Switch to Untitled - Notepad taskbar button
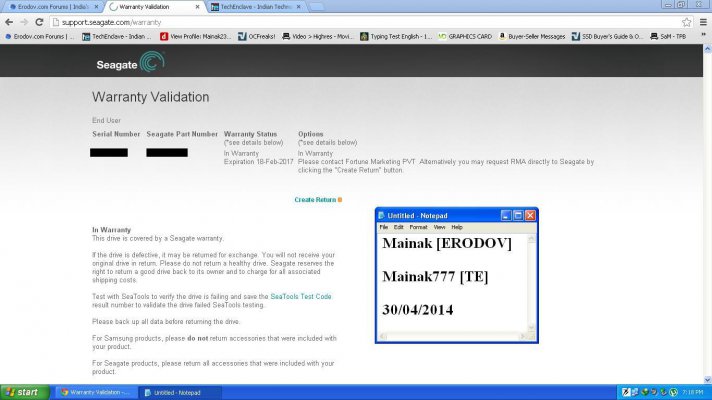712x400 pixels. (x=180, y=392)
